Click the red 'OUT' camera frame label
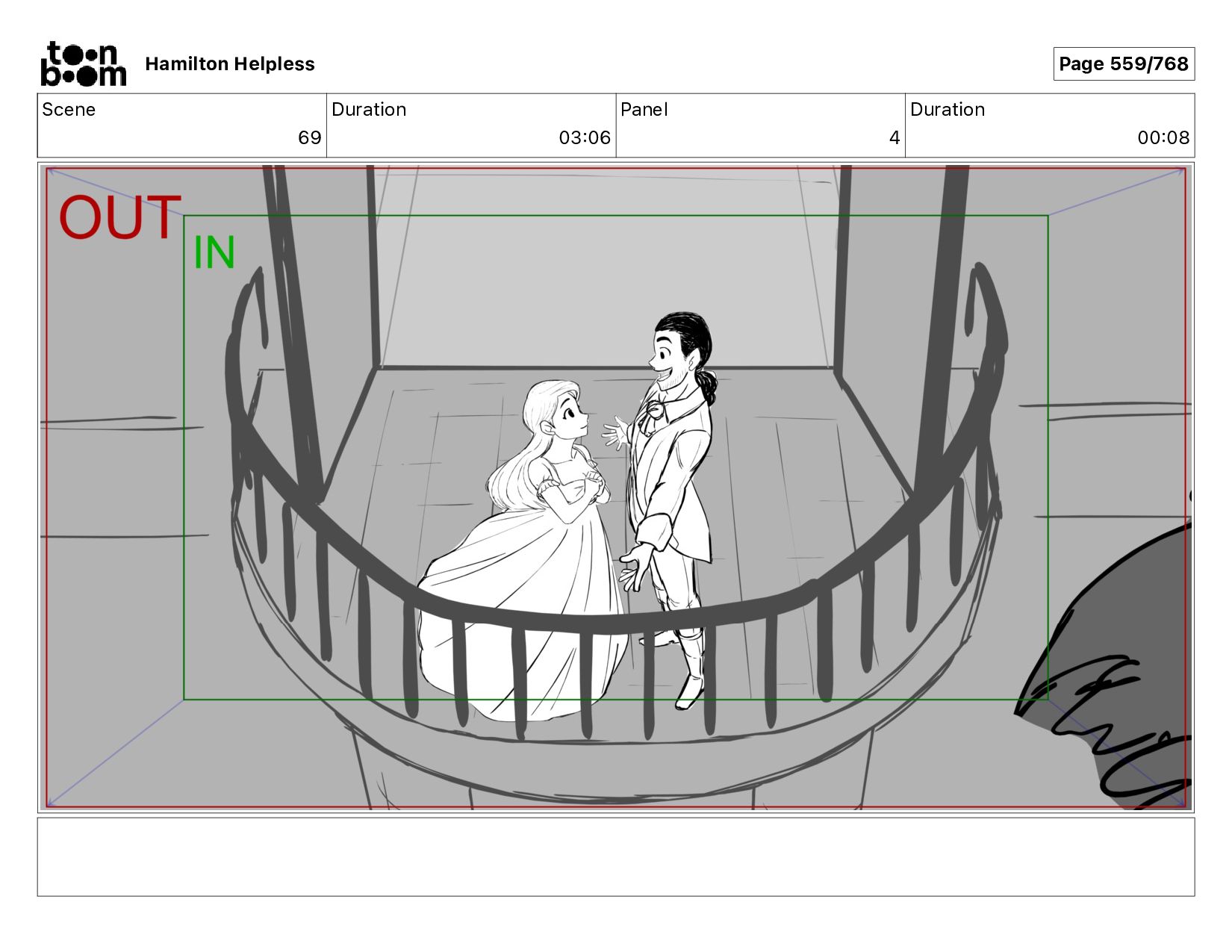Viewport: 1232px width, 952px height. (x=120, y=217)
